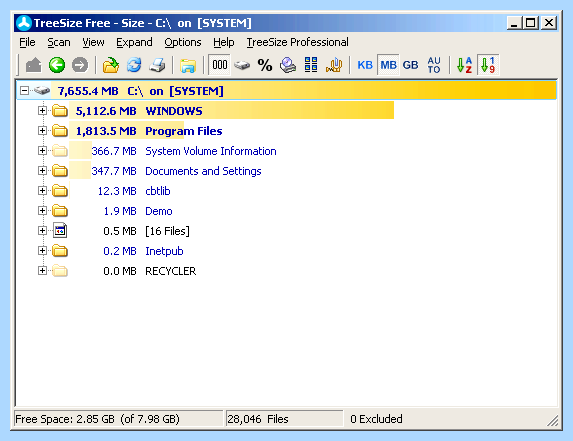Click System Volume Information folder icon
This screenshot has width=573, height=441.
60,151
